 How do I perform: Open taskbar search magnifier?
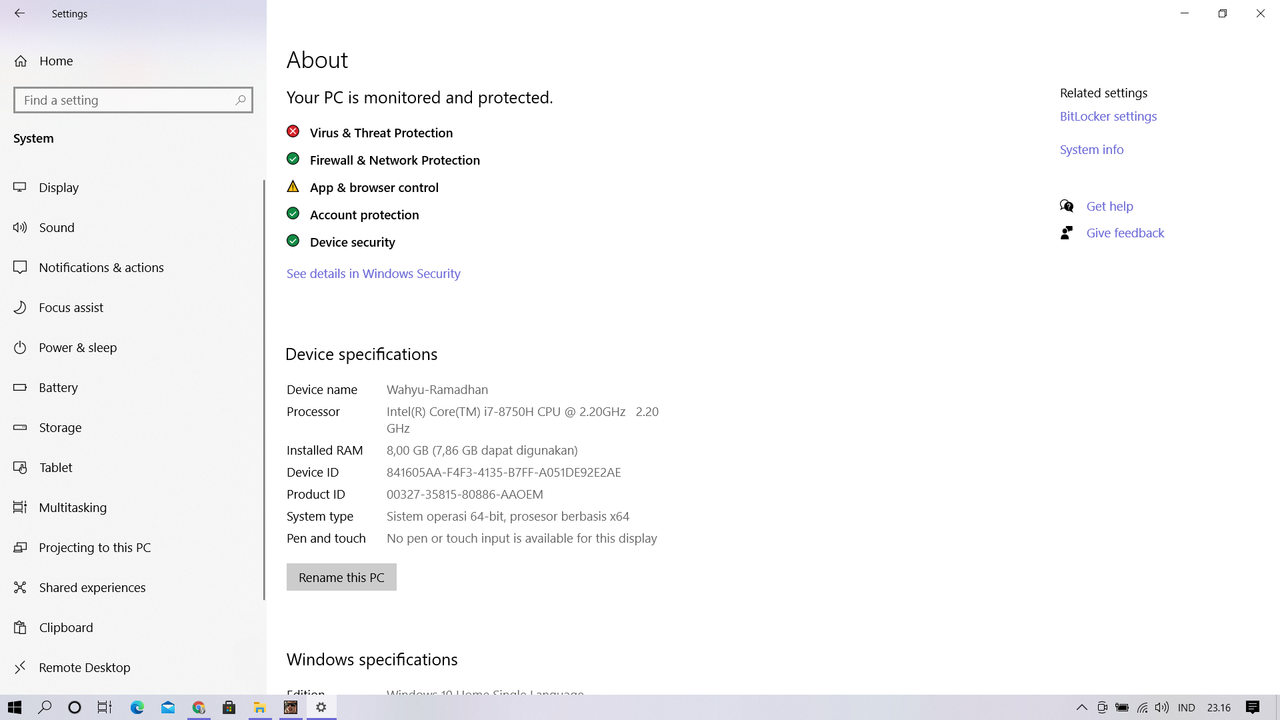point(45,707)
